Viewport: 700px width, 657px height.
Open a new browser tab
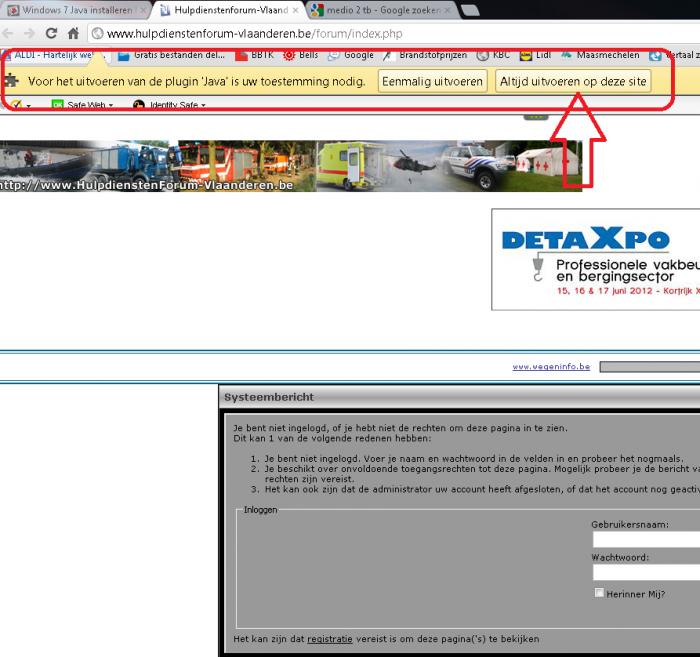tap(470, 10)
